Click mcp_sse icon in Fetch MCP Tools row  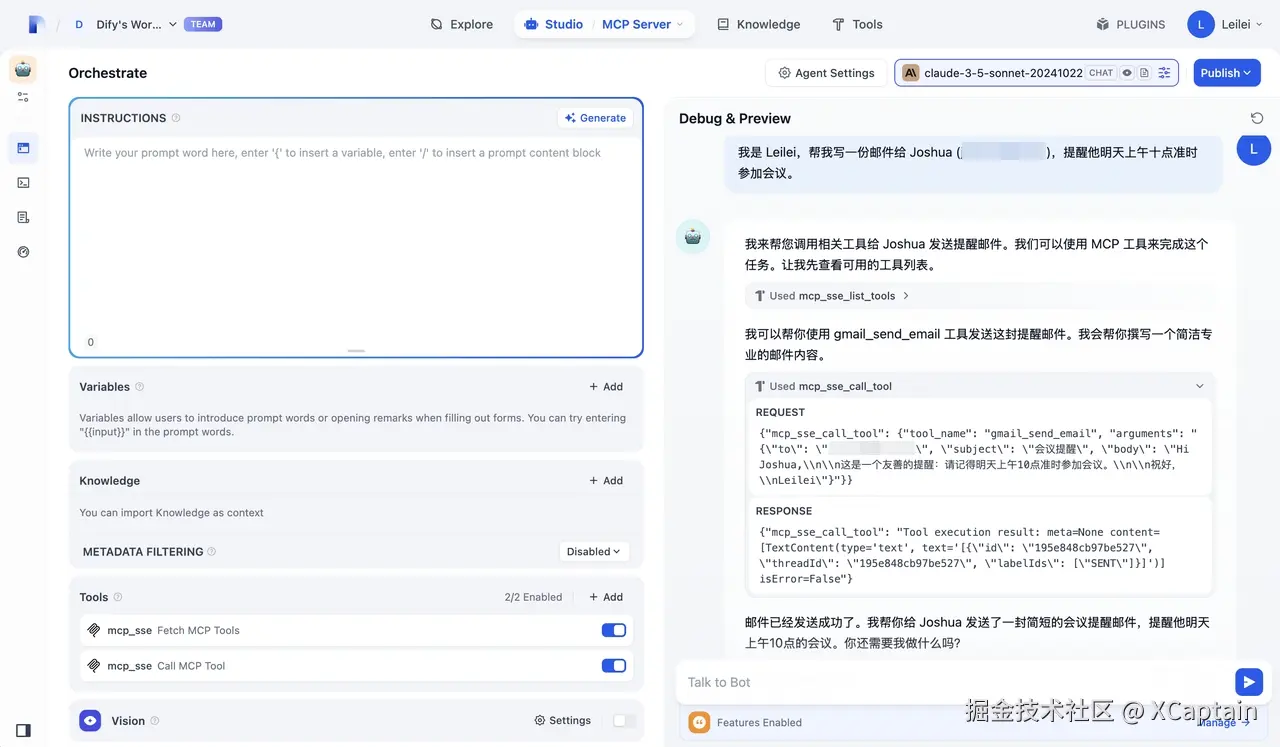[94, 631]
